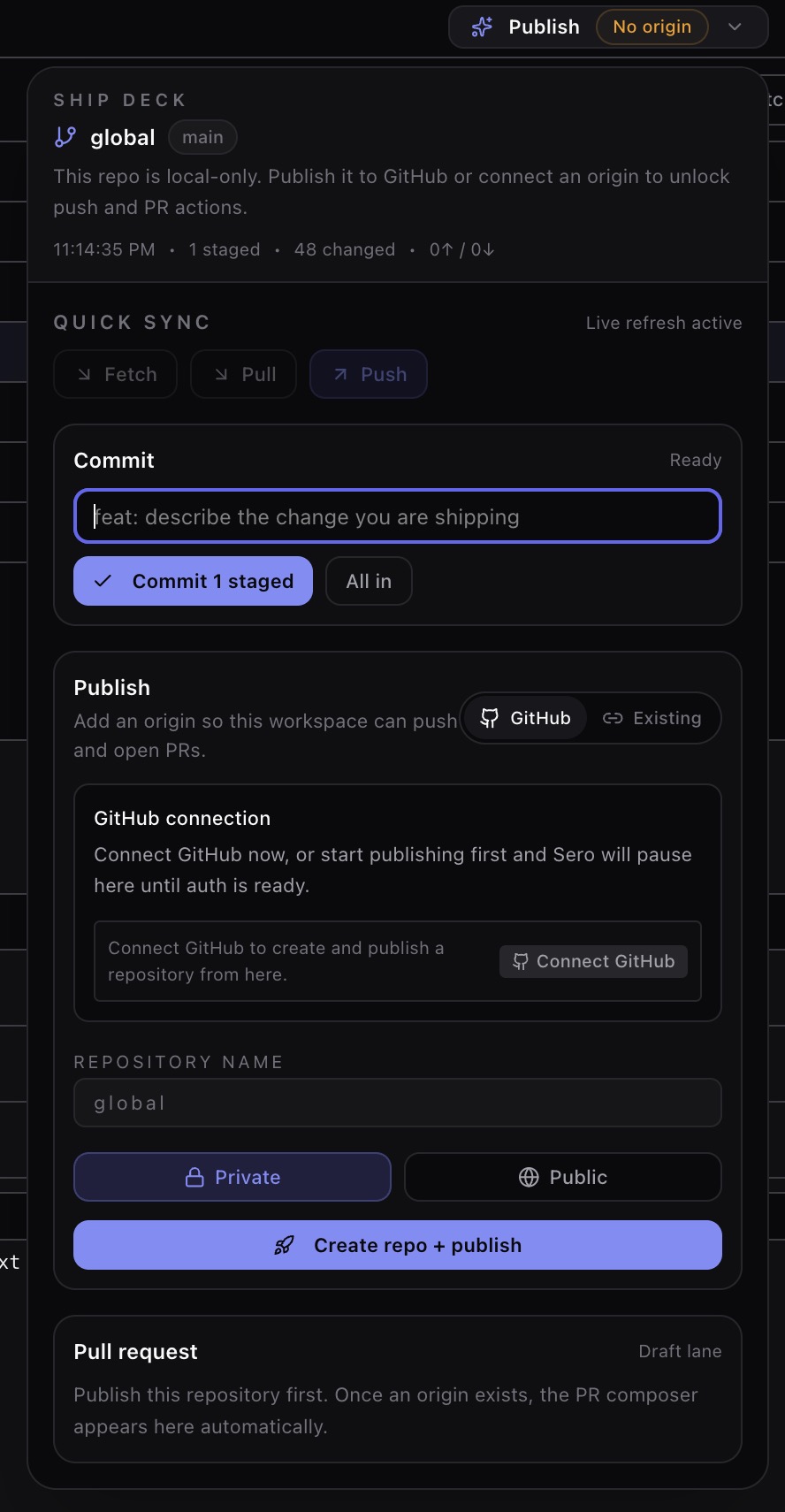Select Private repository visibility
This screenshot has height=1512, width=785.
click(x=232, y=1177)
